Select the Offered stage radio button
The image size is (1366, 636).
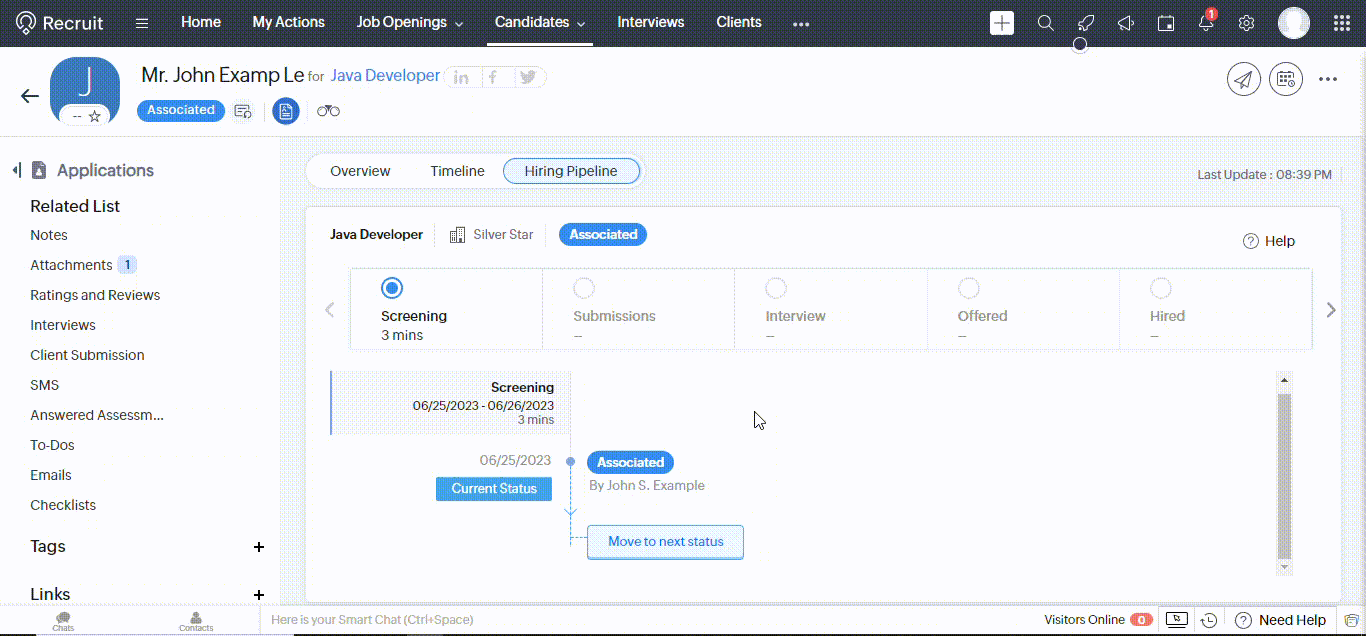[x=969, y=287]
